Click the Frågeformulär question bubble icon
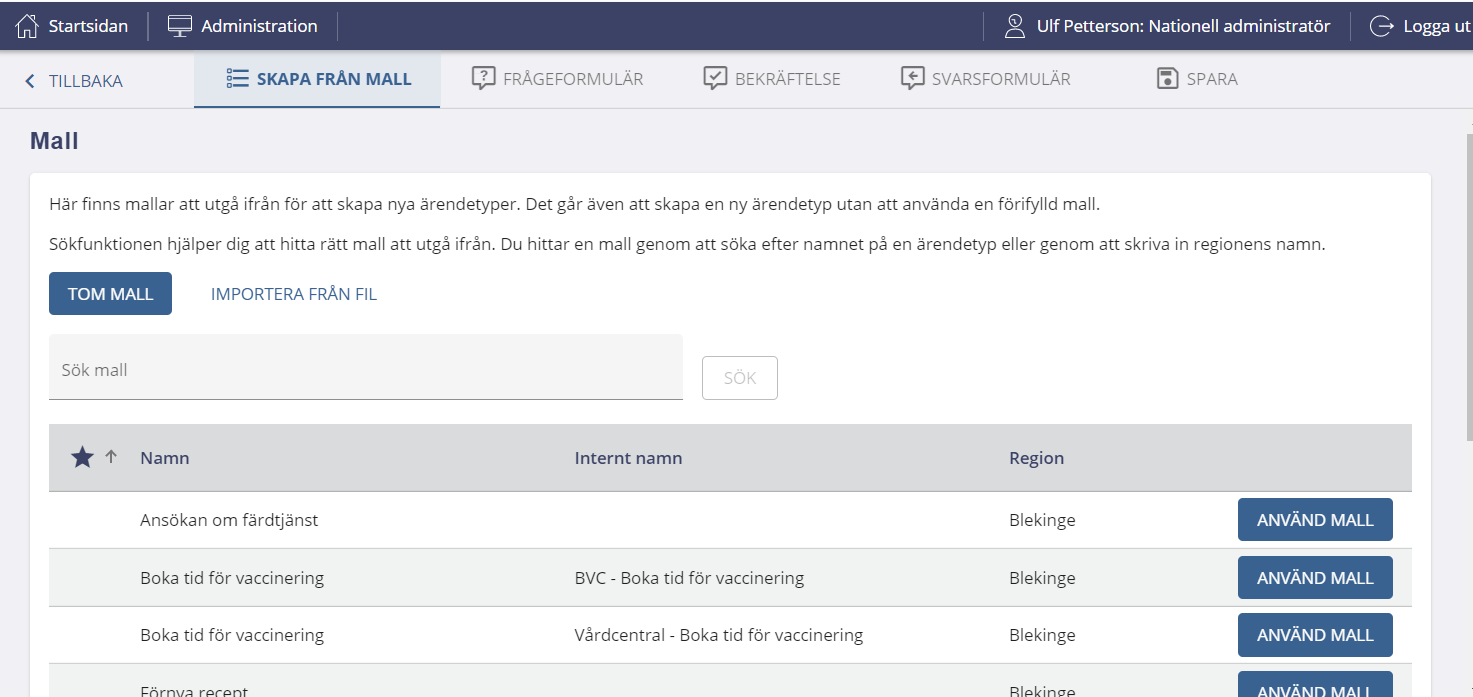 484,79
